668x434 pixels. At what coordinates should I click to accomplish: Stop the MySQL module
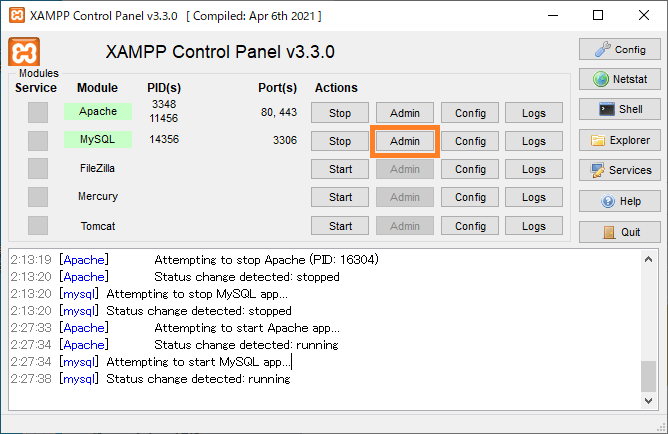340,141
